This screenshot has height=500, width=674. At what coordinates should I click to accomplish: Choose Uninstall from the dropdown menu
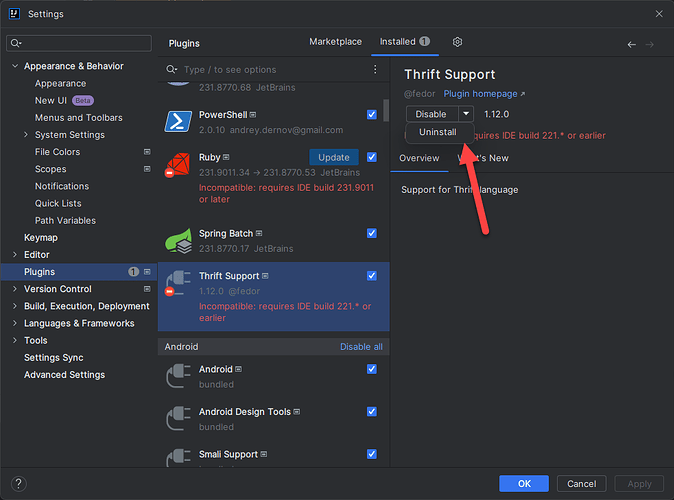tap(438, 132)
